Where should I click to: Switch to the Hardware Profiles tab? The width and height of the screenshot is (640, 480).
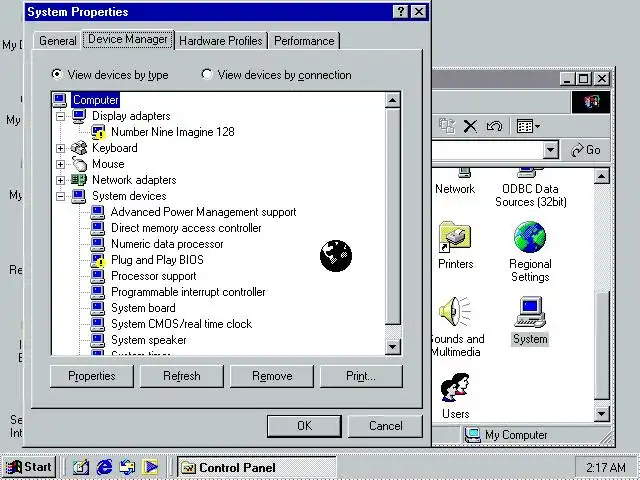tap(221, 41)
